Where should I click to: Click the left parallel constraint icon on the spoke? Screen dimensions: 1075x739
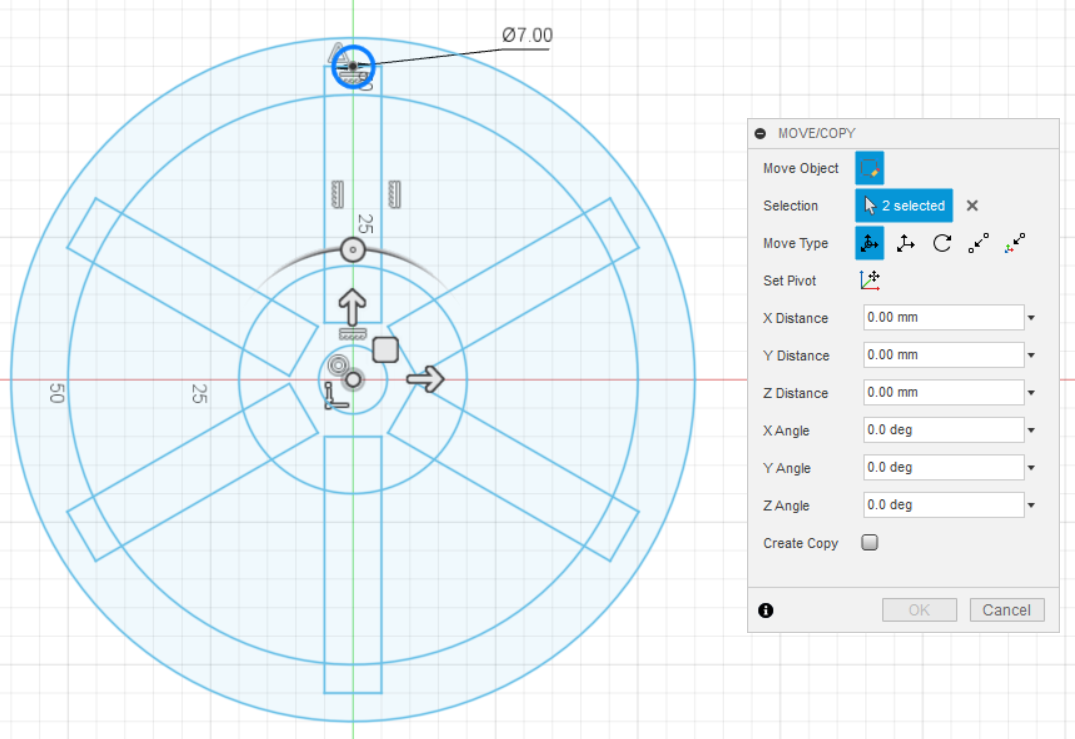coord(337,194)
